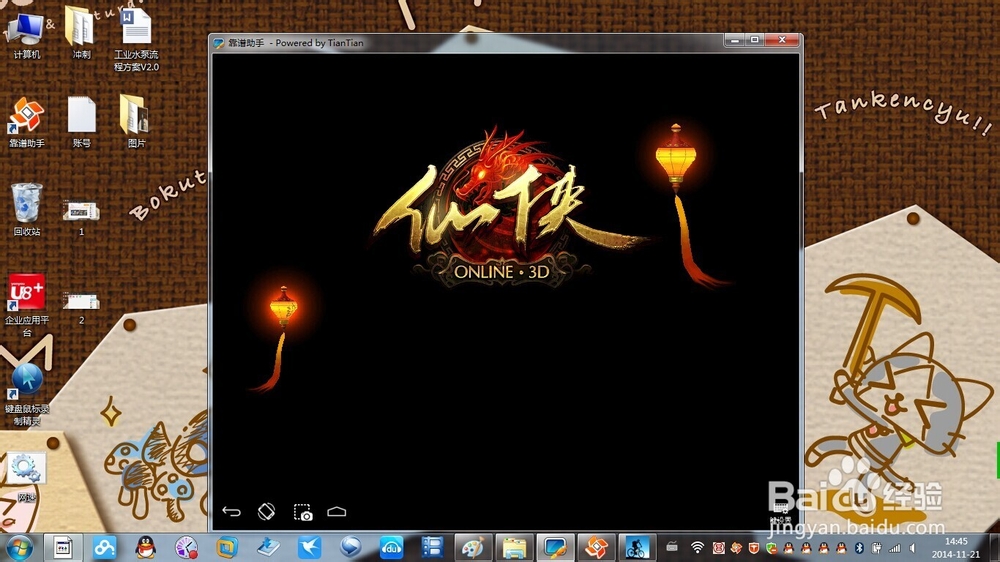Select the 账号 file on the desktop
The image size is (1000, 562).
tap(81, 122)
